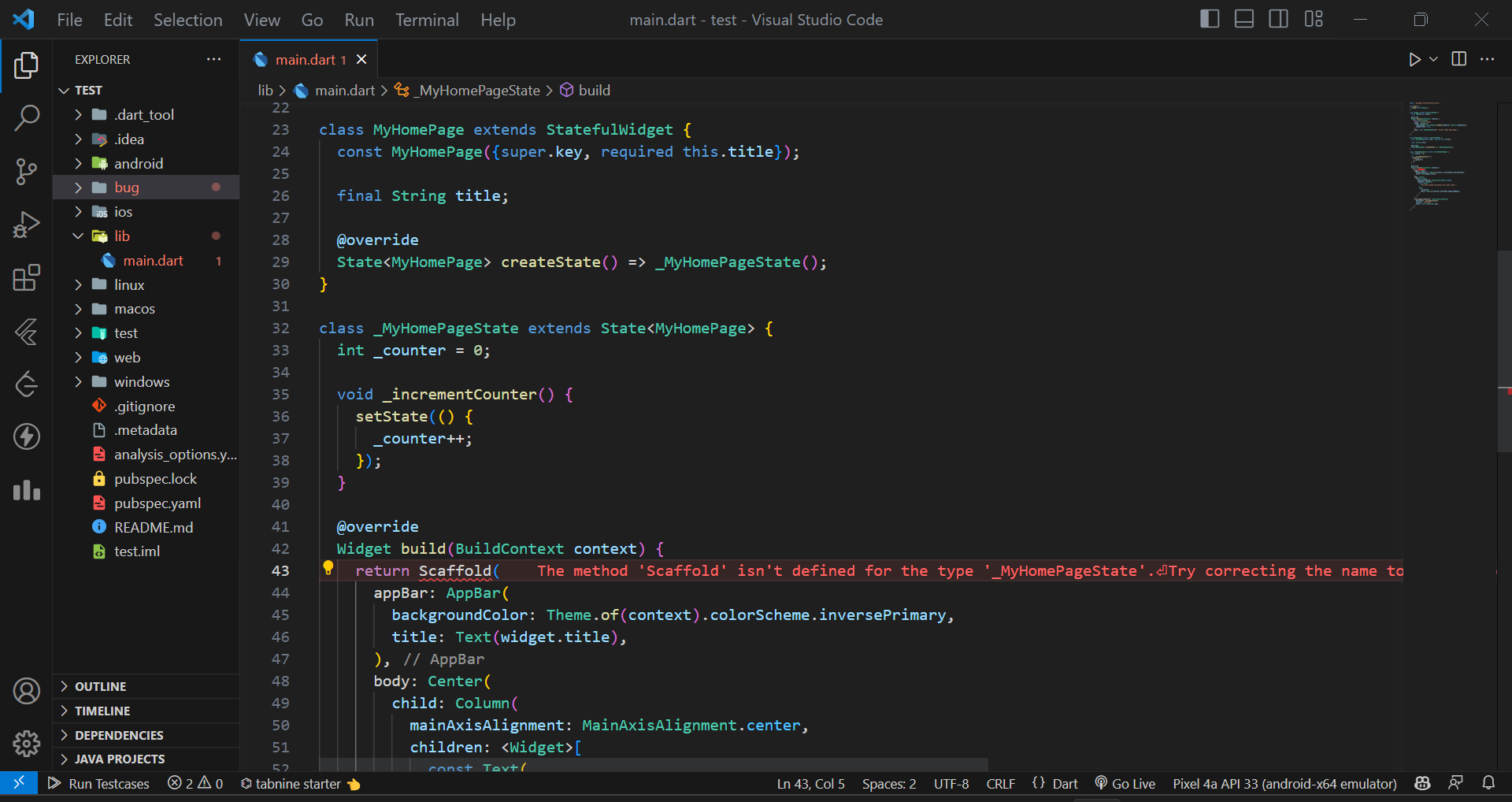Run the current Dart file with the play button
The height and width of the screenshot is (802, 1512).
tap(1414, 59)
